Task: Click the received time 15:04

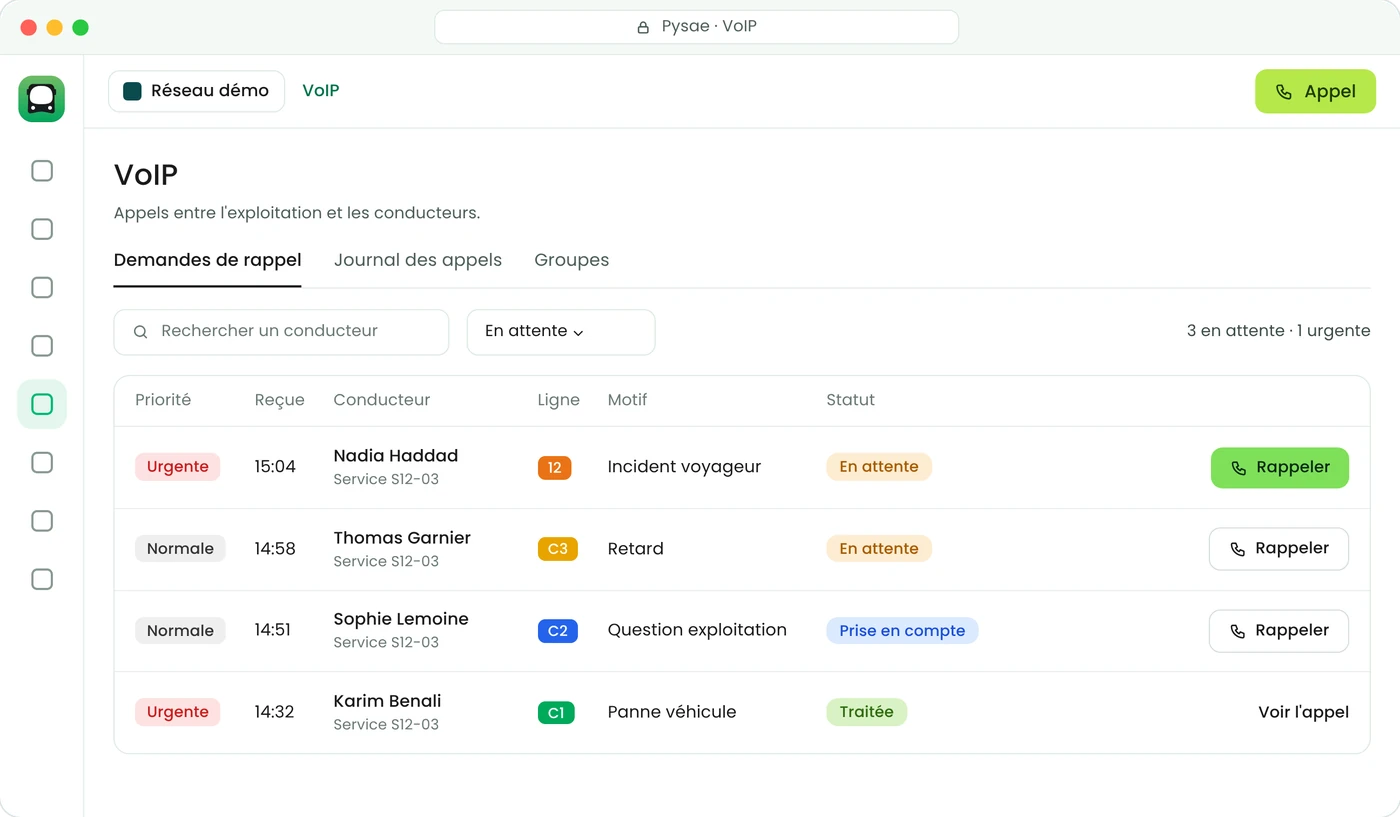Action: point(275,467)
